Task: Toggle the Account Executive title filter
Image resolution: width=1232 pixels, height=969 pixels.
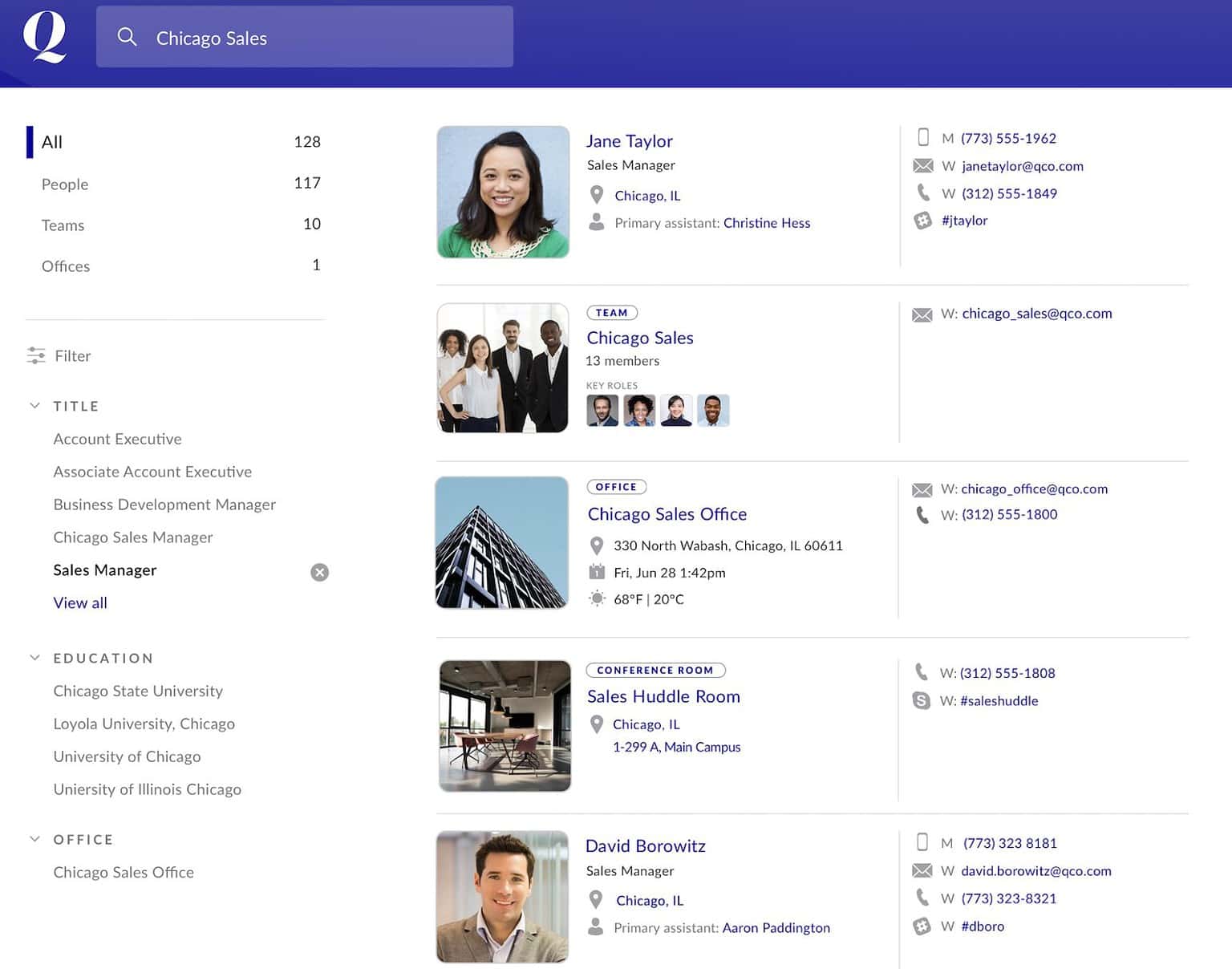Action: tap(117, 439)
